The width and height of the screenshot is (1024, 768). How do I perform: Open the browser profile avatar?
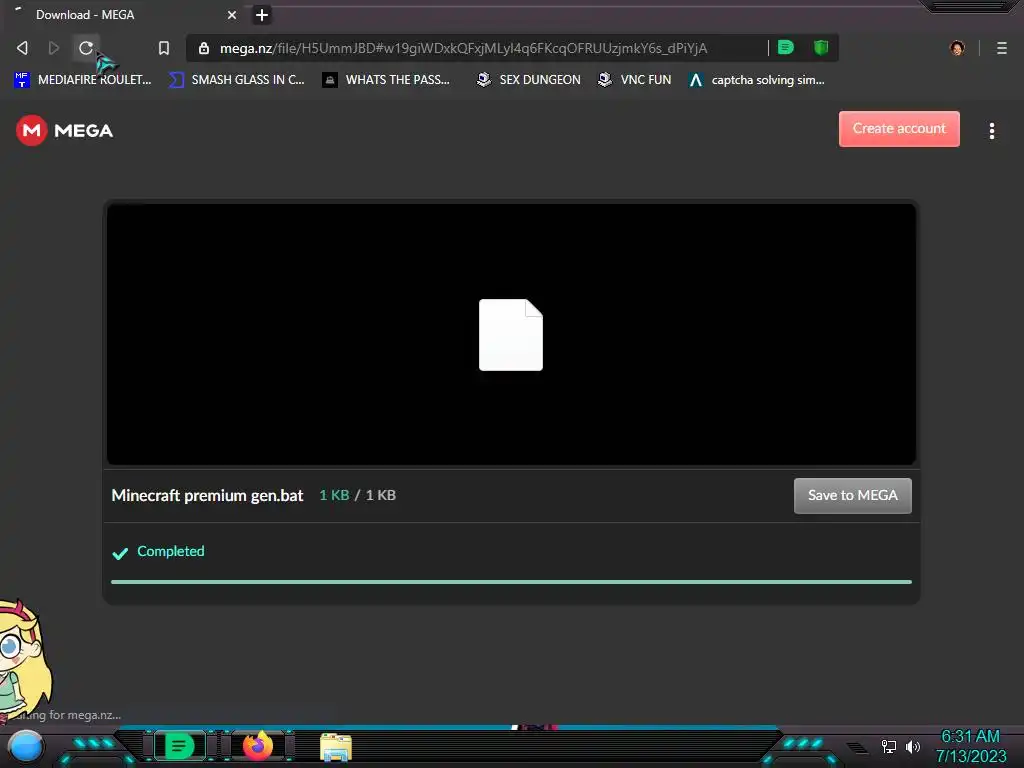pyautogui.click(x=957, y=48)
